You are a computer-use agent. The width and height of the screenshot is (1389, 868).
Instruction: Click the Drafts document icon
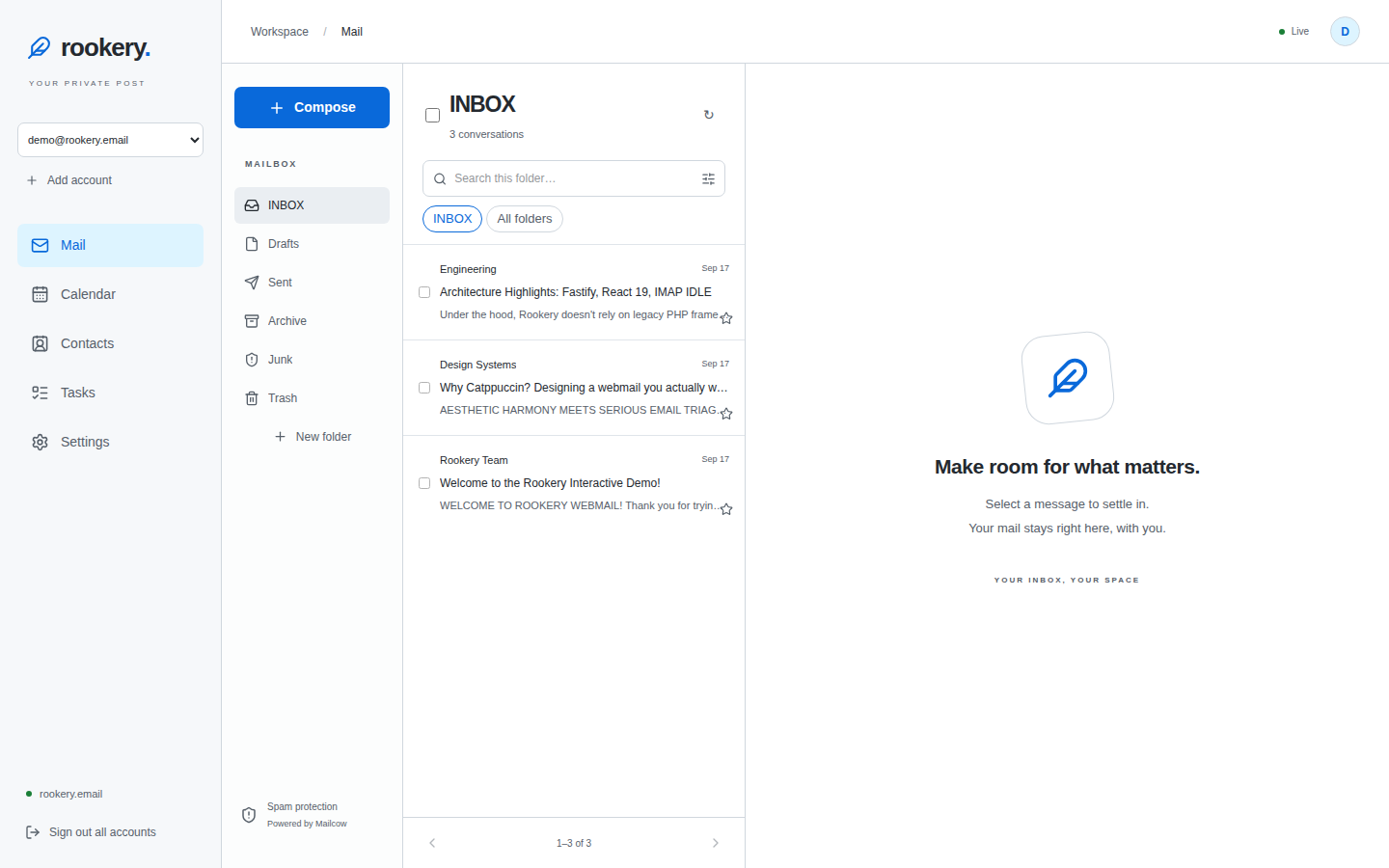click(x=252, y=244)
